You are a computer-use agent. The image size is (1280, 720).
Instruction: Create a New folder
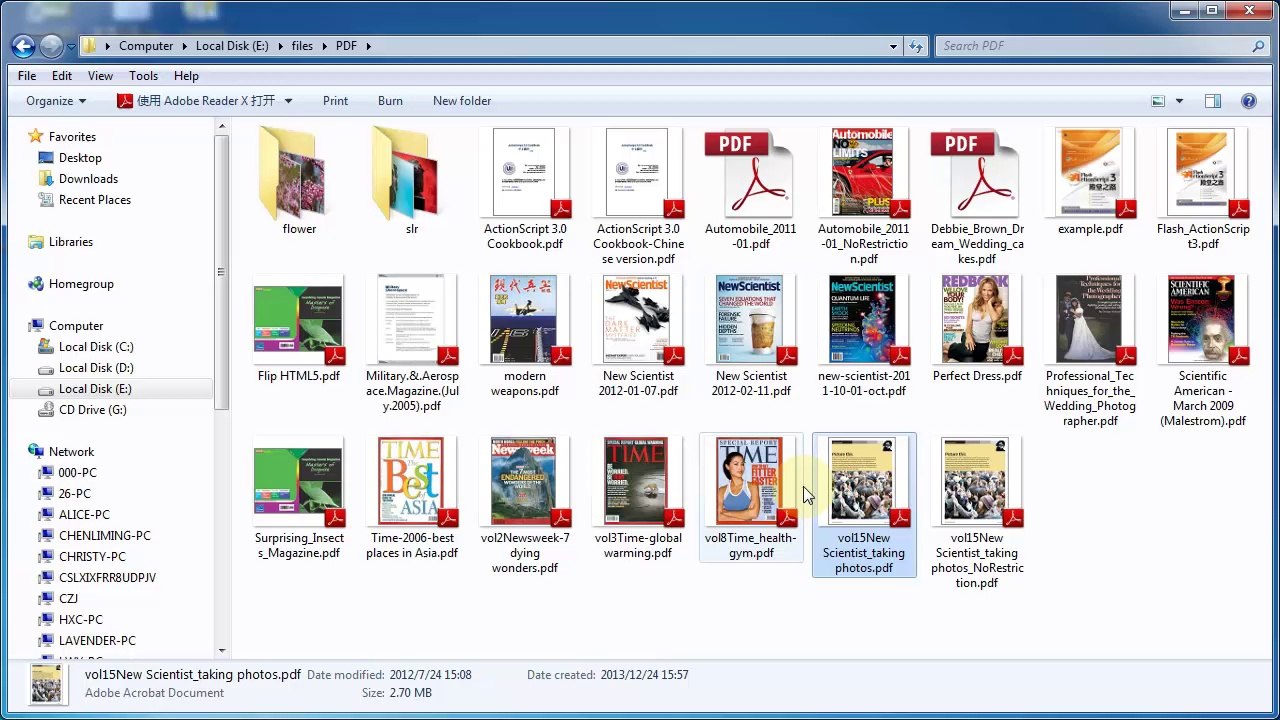[x=462, y=101]
